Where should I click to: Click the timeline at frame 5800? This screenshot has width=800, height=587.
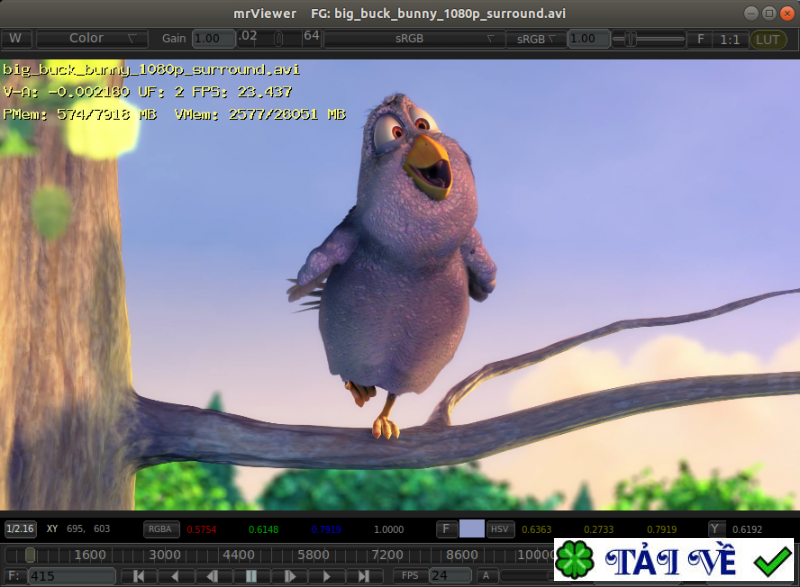(x=313, y=554)
